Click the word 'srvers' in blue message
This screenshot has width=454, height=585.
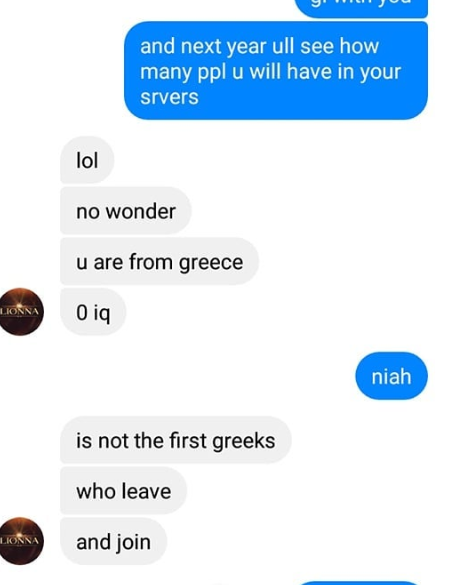coord(169,97)
